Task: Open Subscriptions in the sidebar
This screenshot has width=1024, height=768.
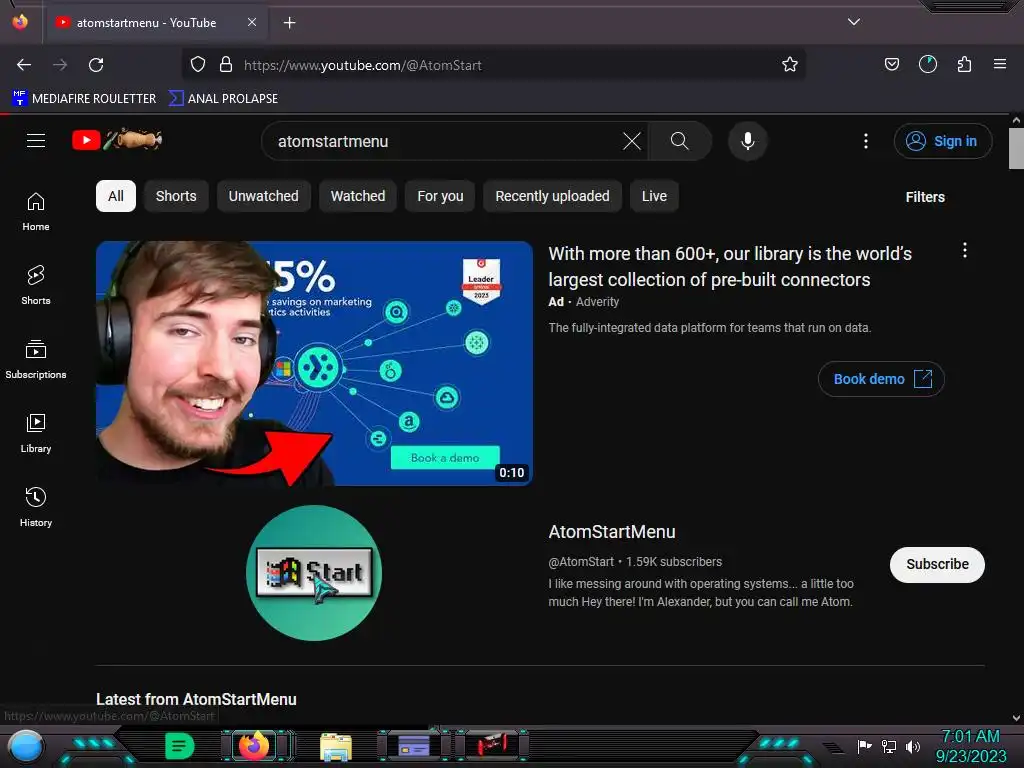Action: click(x=36, y=359)
